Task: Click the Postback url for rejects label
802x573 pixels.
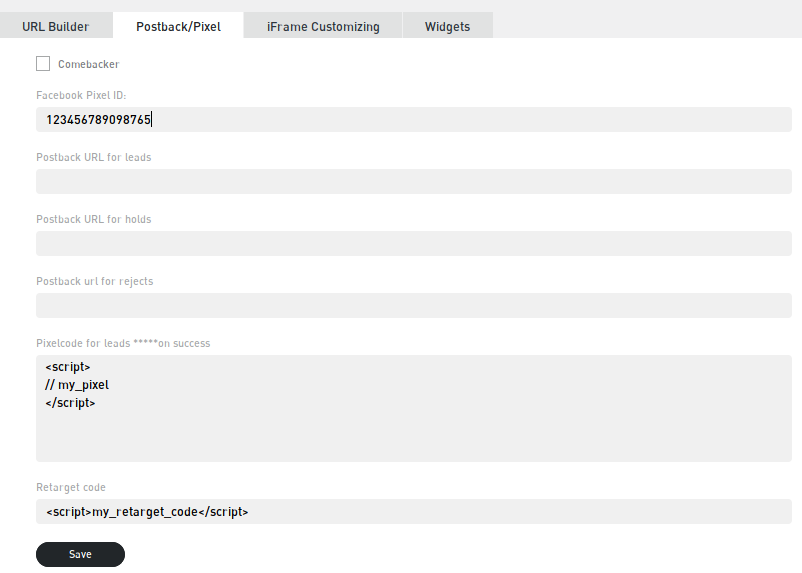Action: click(95, 281)
